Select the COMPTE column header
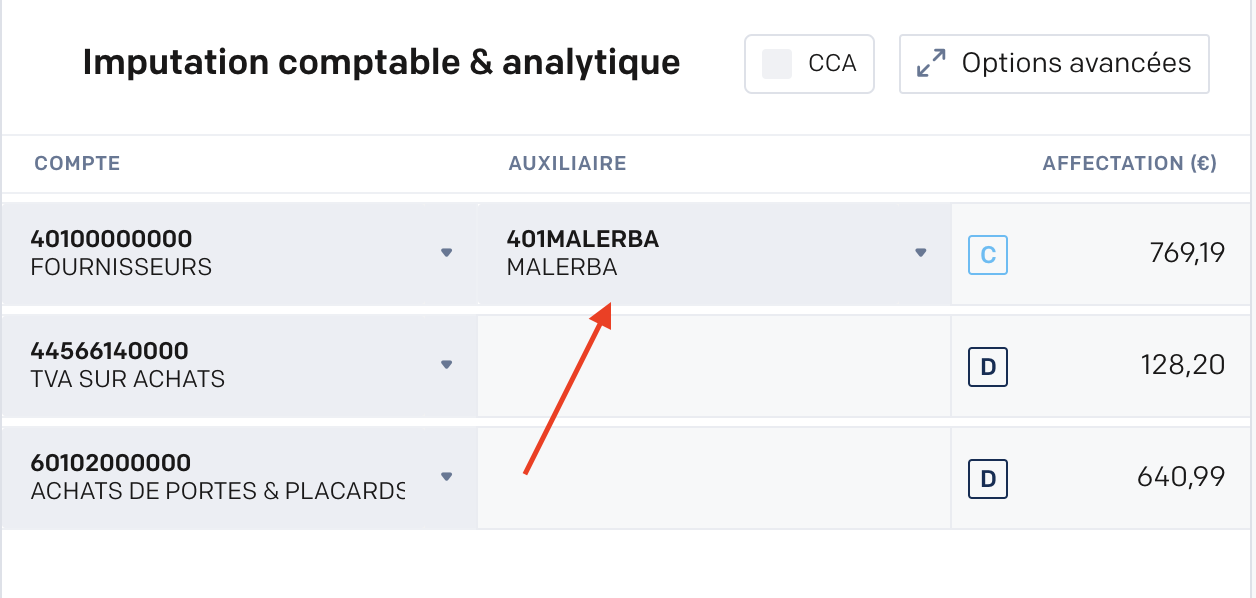1256x598 pixels. [77, 164]
